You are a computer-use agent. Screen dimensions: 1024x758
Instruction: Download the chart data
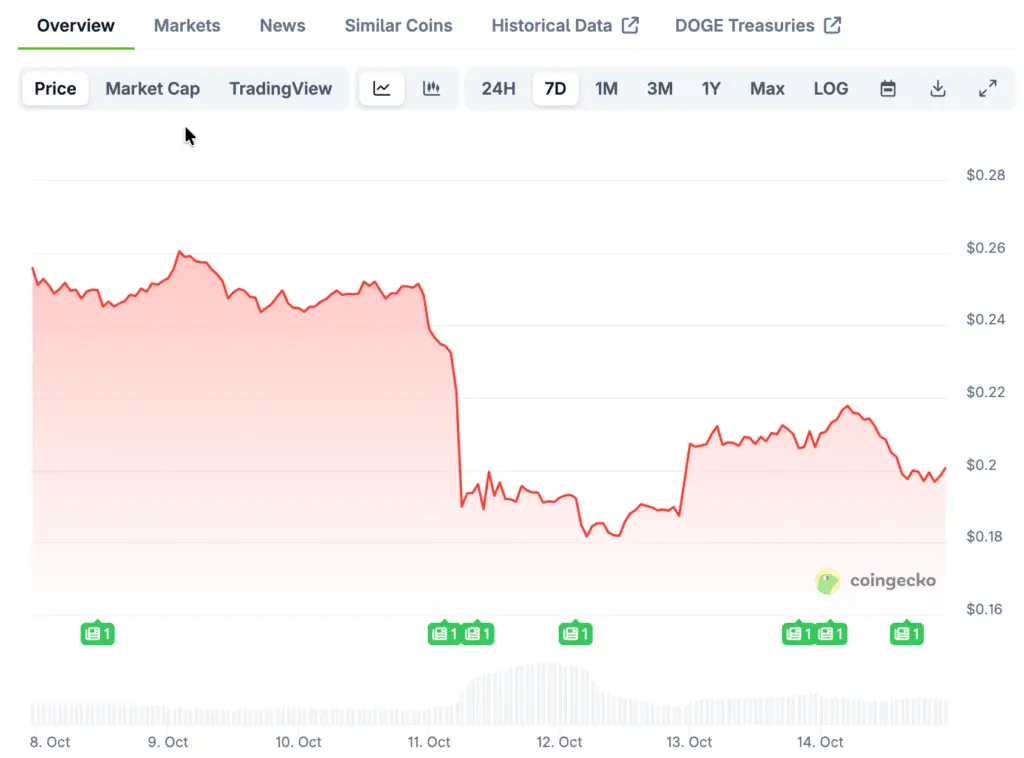pyautogui.click(x=938, y=88)
